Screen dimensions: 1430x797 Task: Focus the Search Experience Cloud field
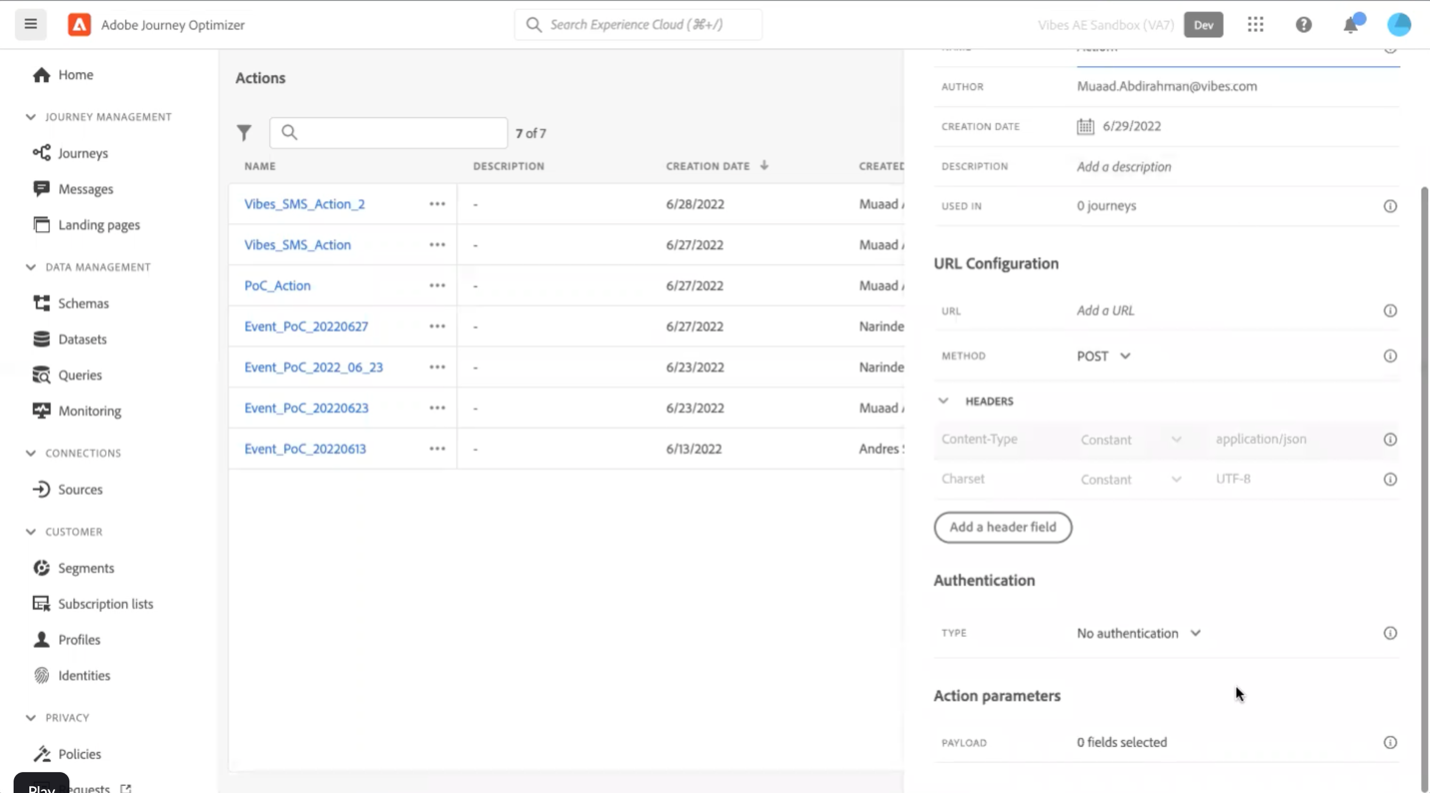point(638,24)
